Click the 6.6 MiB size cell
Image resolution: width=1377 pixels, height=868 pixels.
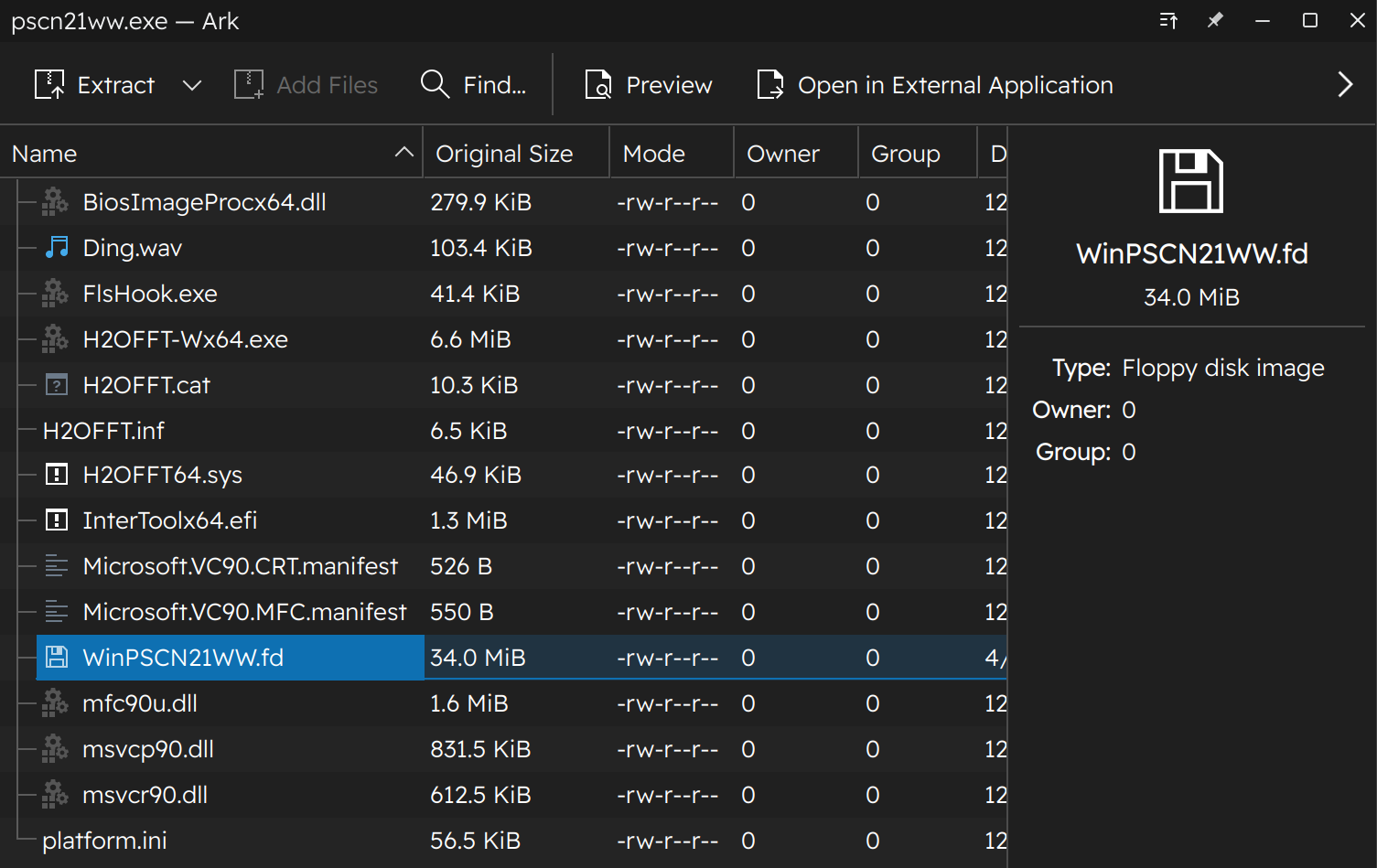[470, 339]
